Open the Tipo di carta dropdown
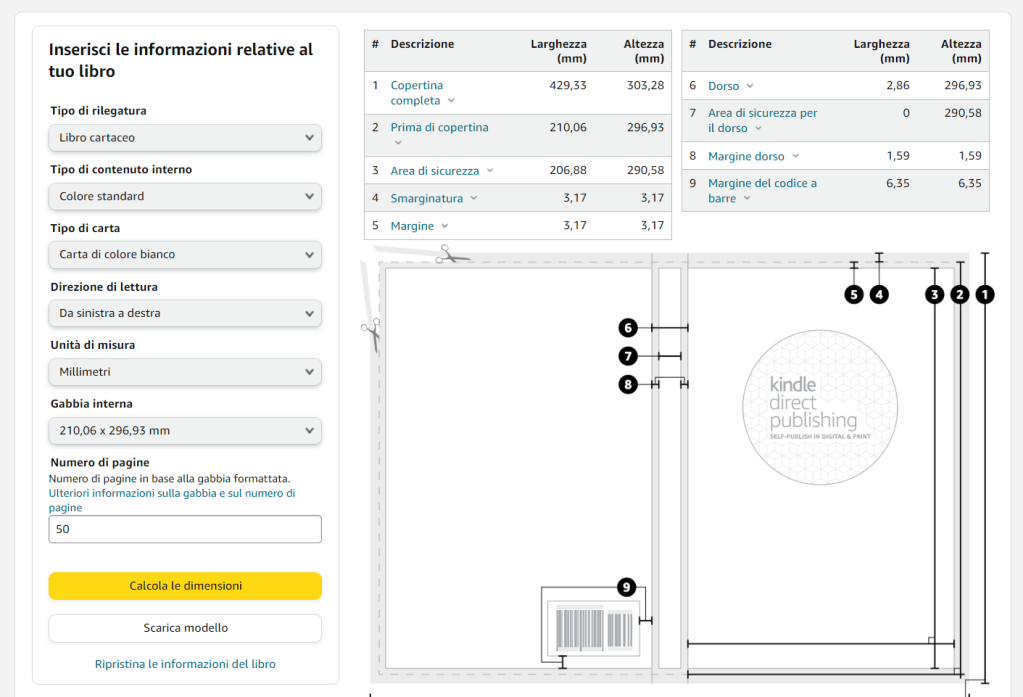The width and height of the screenshot is (1023, 697). pyautogui.click(x=185, y=255)
